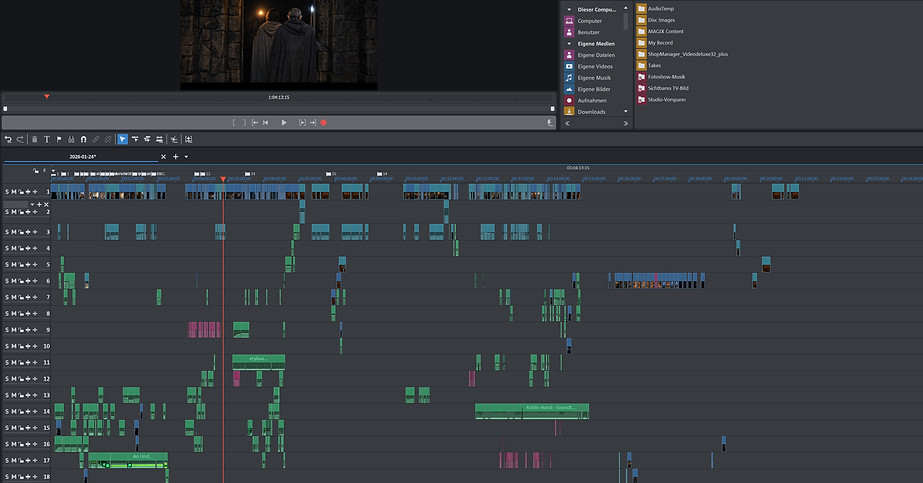Image resolution: width=923 pixels, height=483 pixels.
Task: Play the selected range button
Action: [302, 123]
